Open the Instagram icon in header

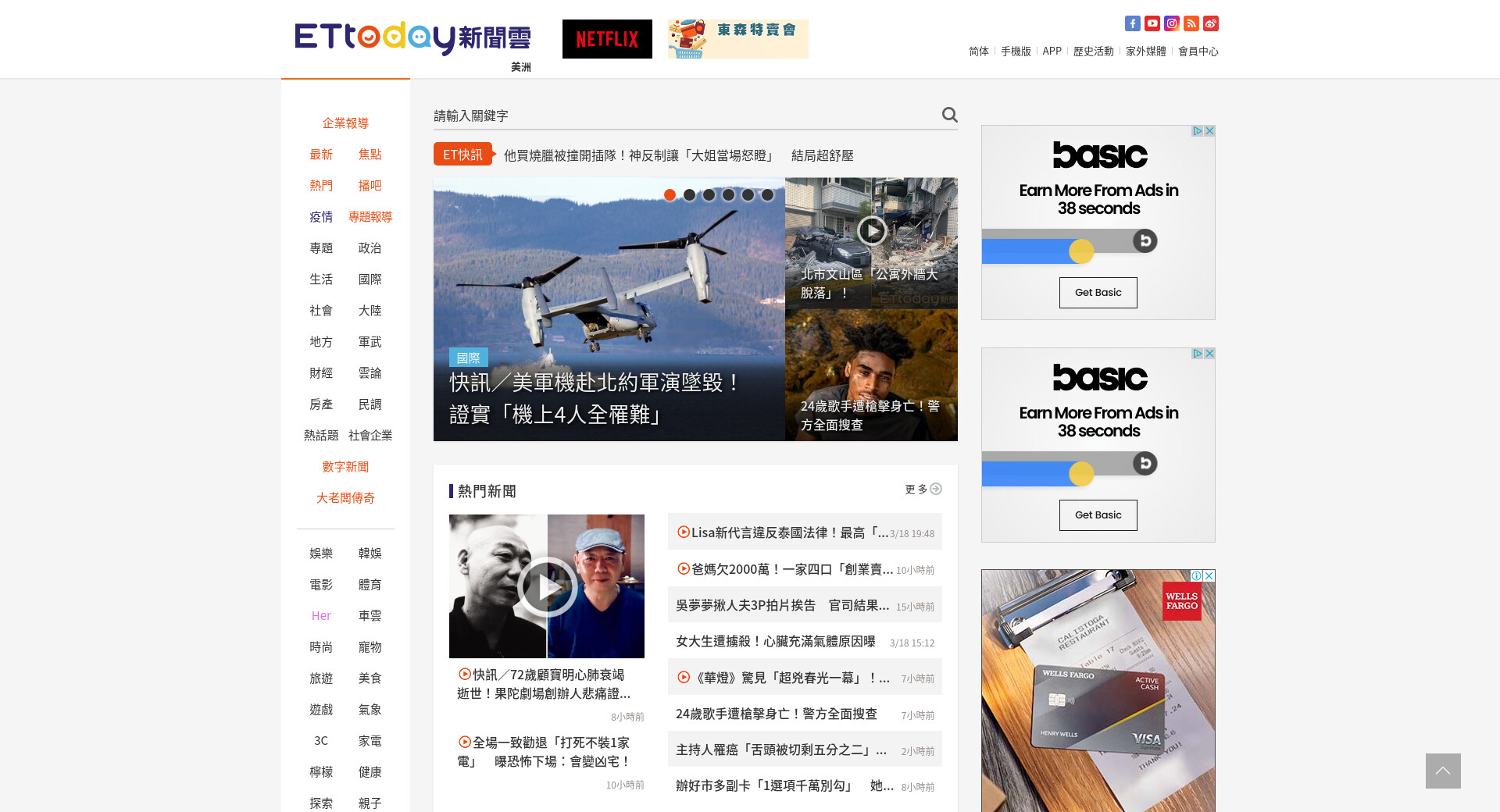click(x=1171, y=23)
